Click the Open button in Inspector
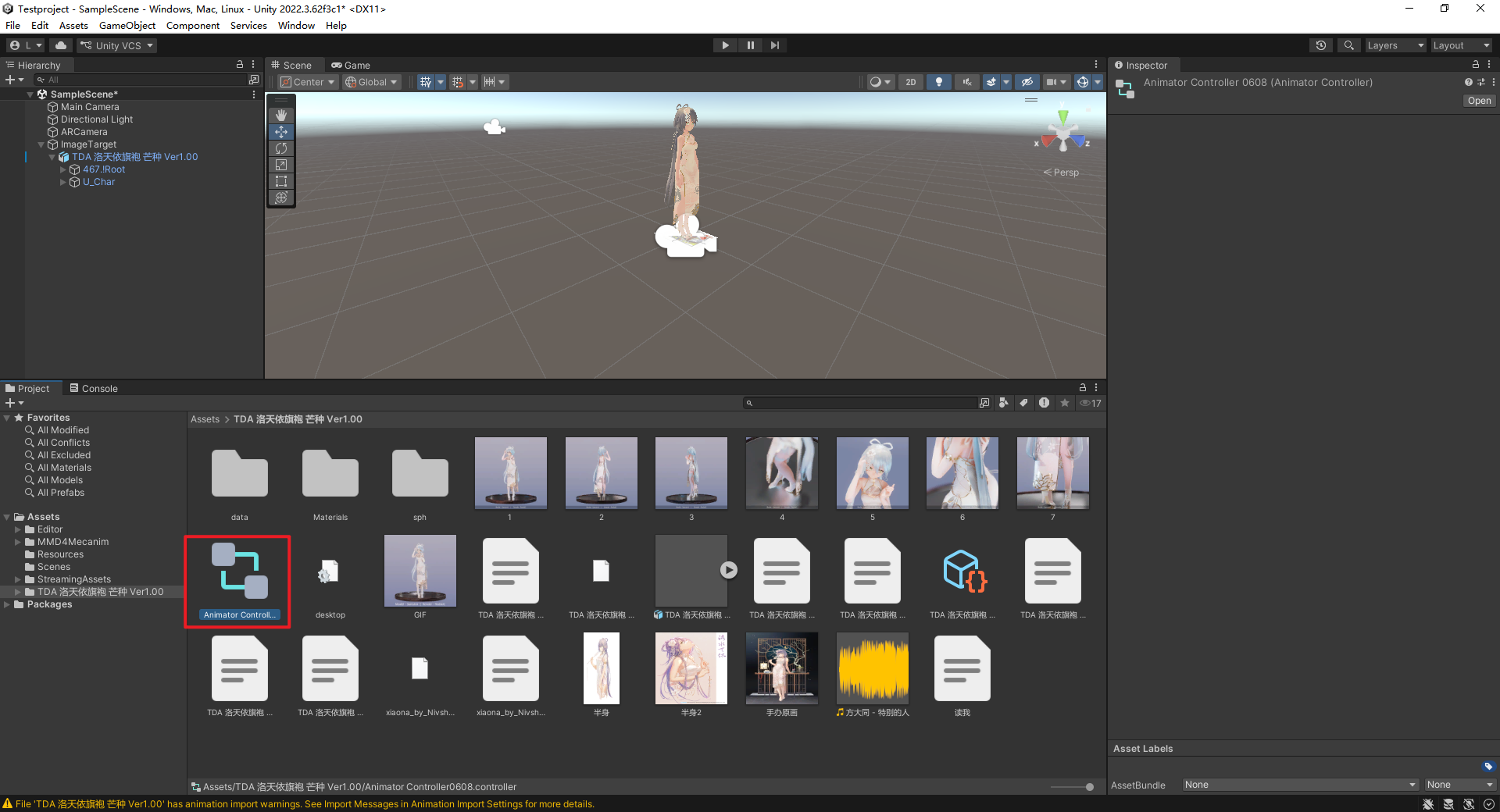 (x=1479, y=101)
